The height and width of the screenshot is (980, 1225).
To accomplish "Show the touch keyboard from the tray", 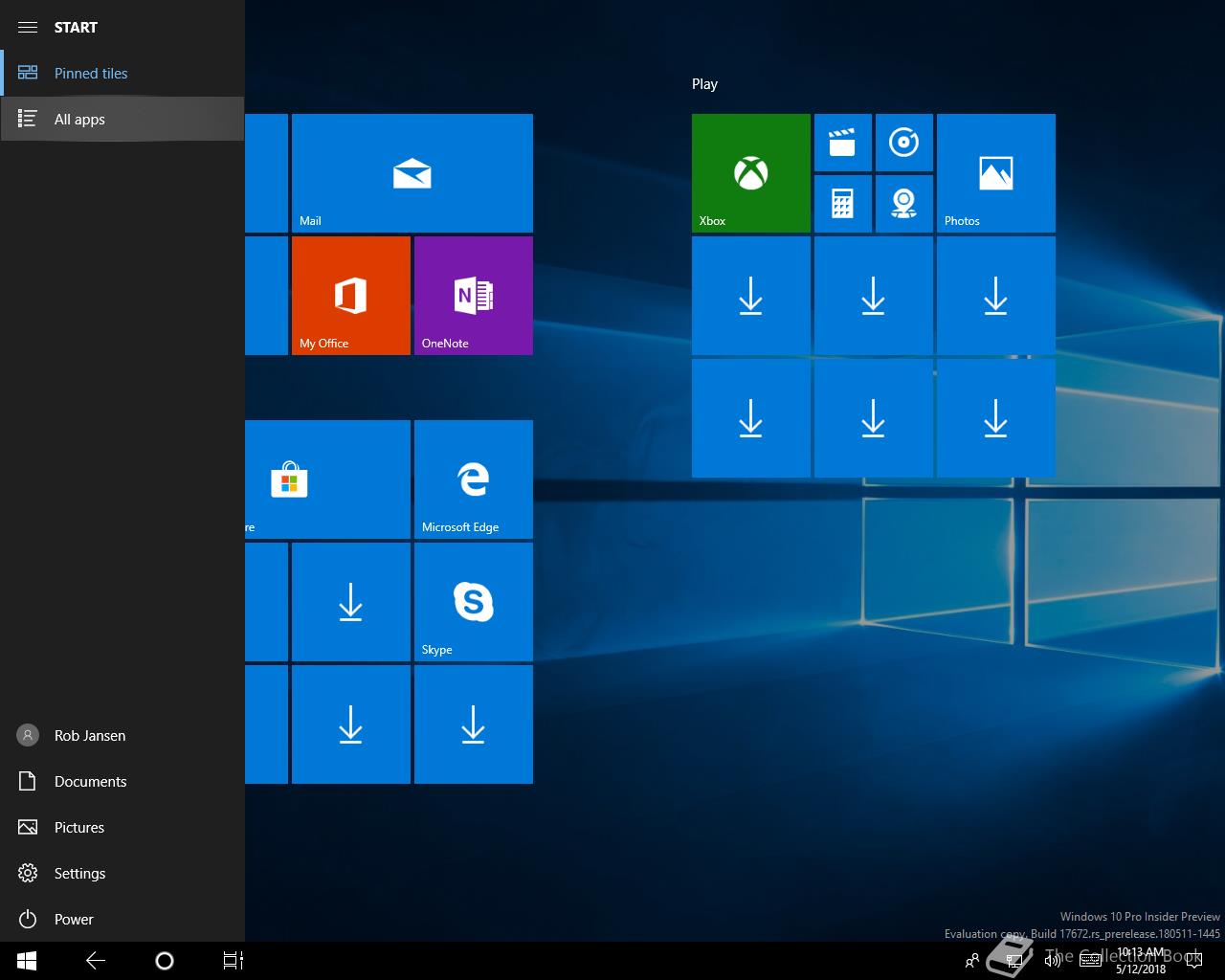I will [x=1090, y=961].
